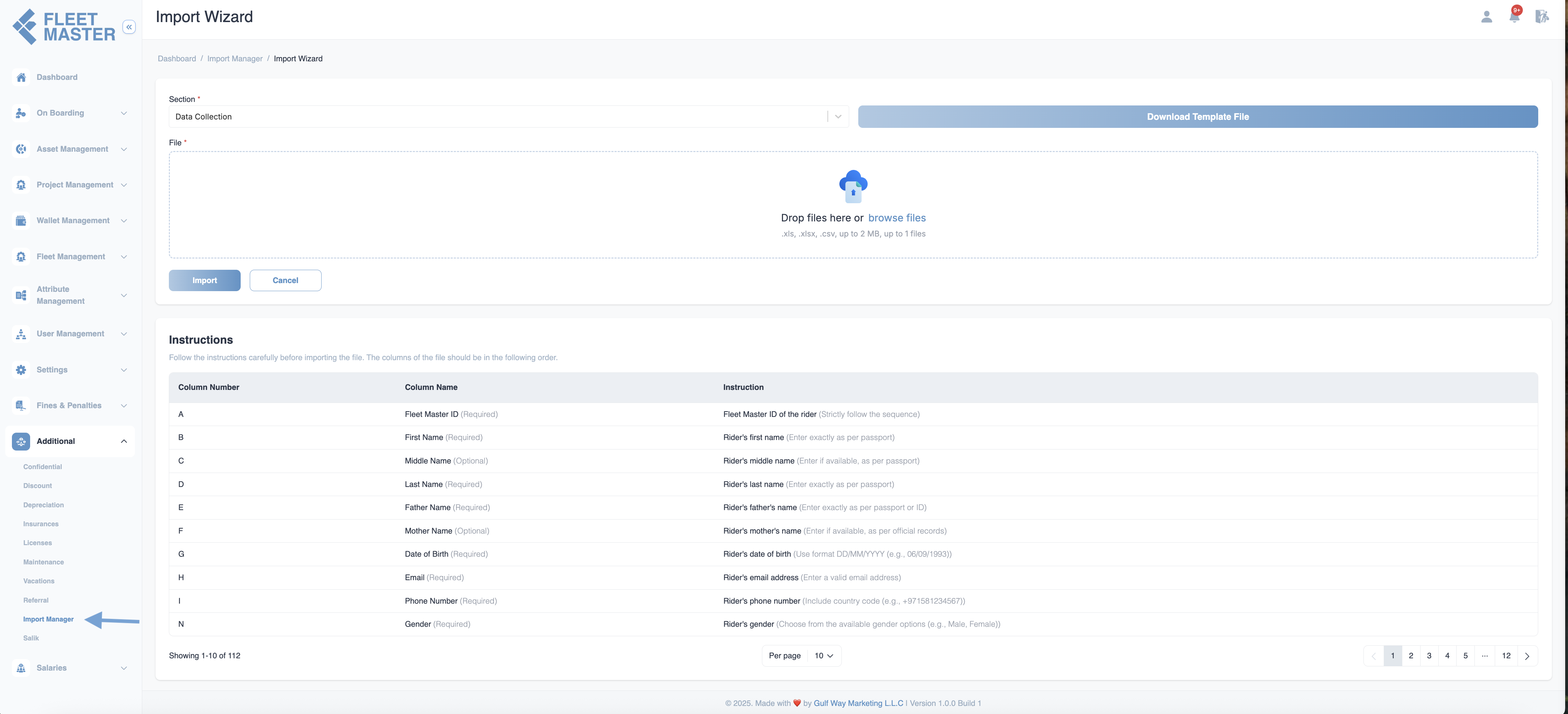Open Referral submenu item
Image resolution: width=1568 pixels, height=714 pixels.
36,600
